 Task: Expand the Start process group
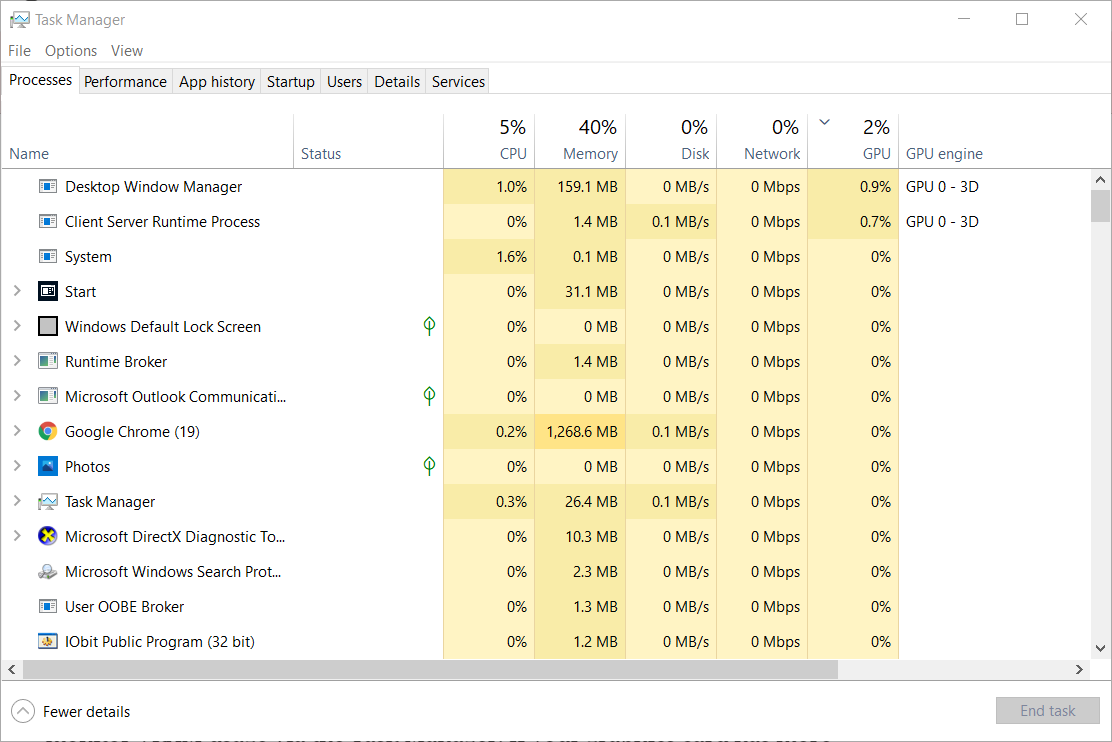[17, 291]
